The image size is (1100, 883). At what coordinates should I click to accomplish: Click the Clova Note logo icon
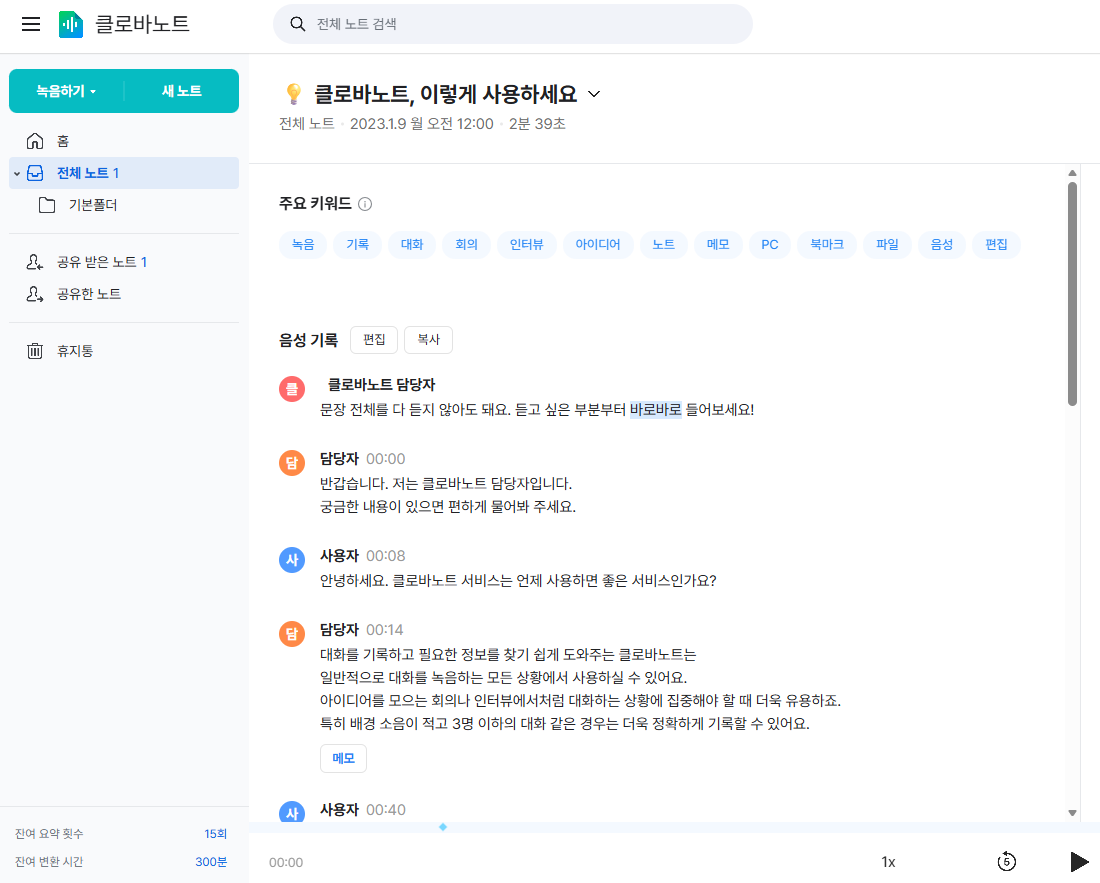71,25
